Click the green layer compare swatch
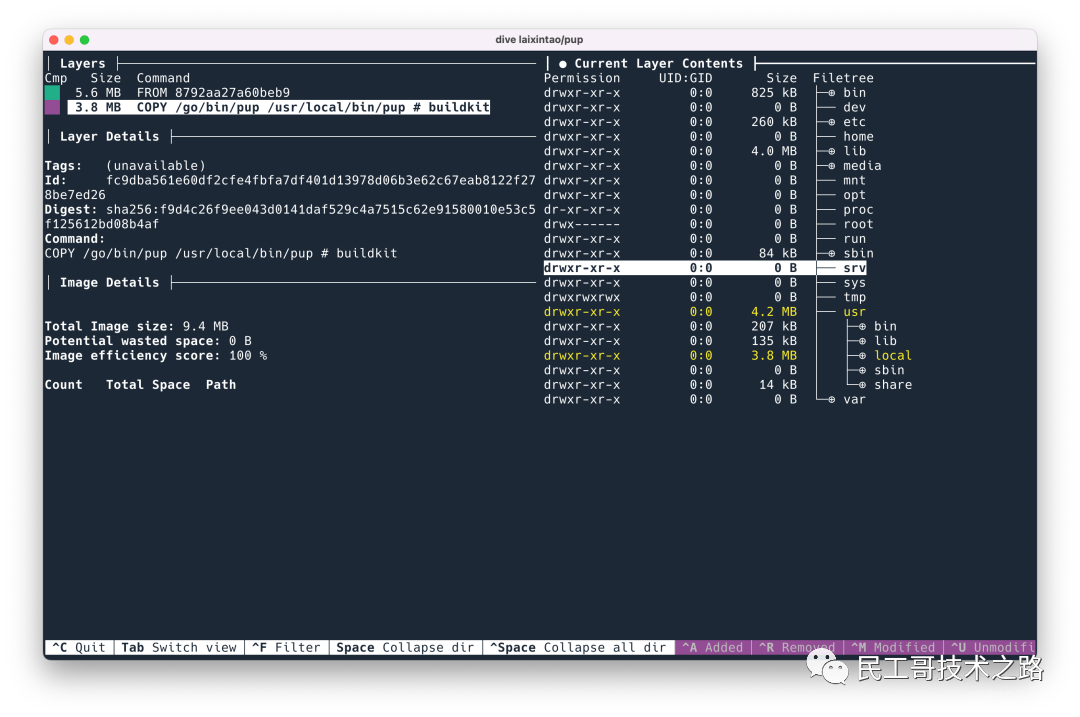 pos(52,93)
